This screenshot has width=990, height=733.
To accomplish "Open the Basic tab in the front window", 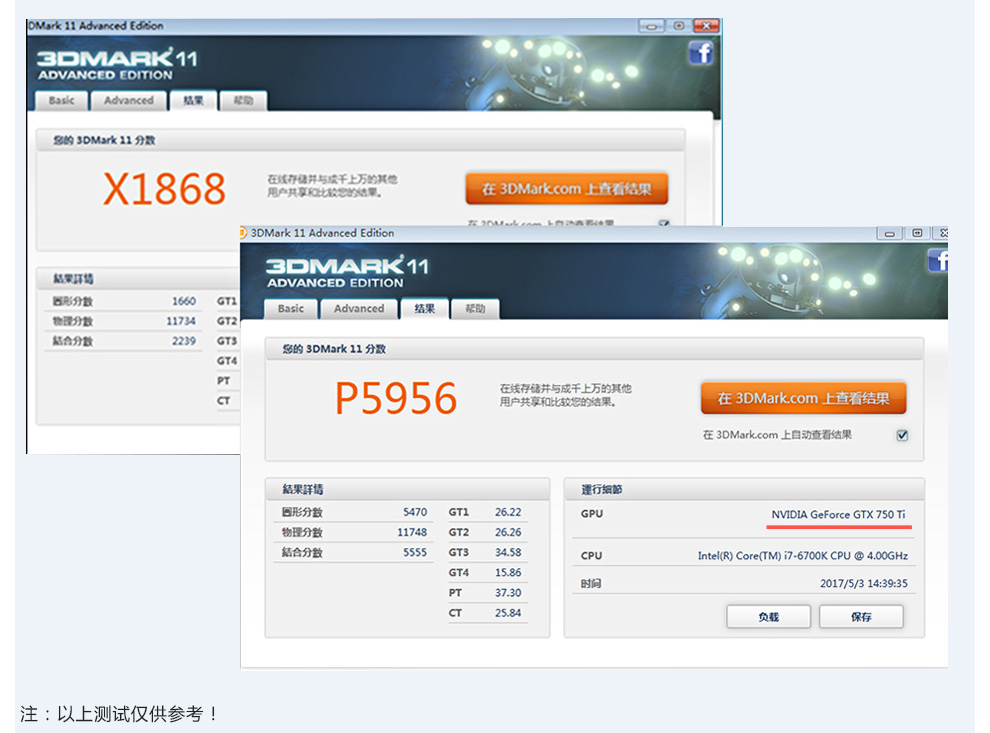I will (291, 309).
